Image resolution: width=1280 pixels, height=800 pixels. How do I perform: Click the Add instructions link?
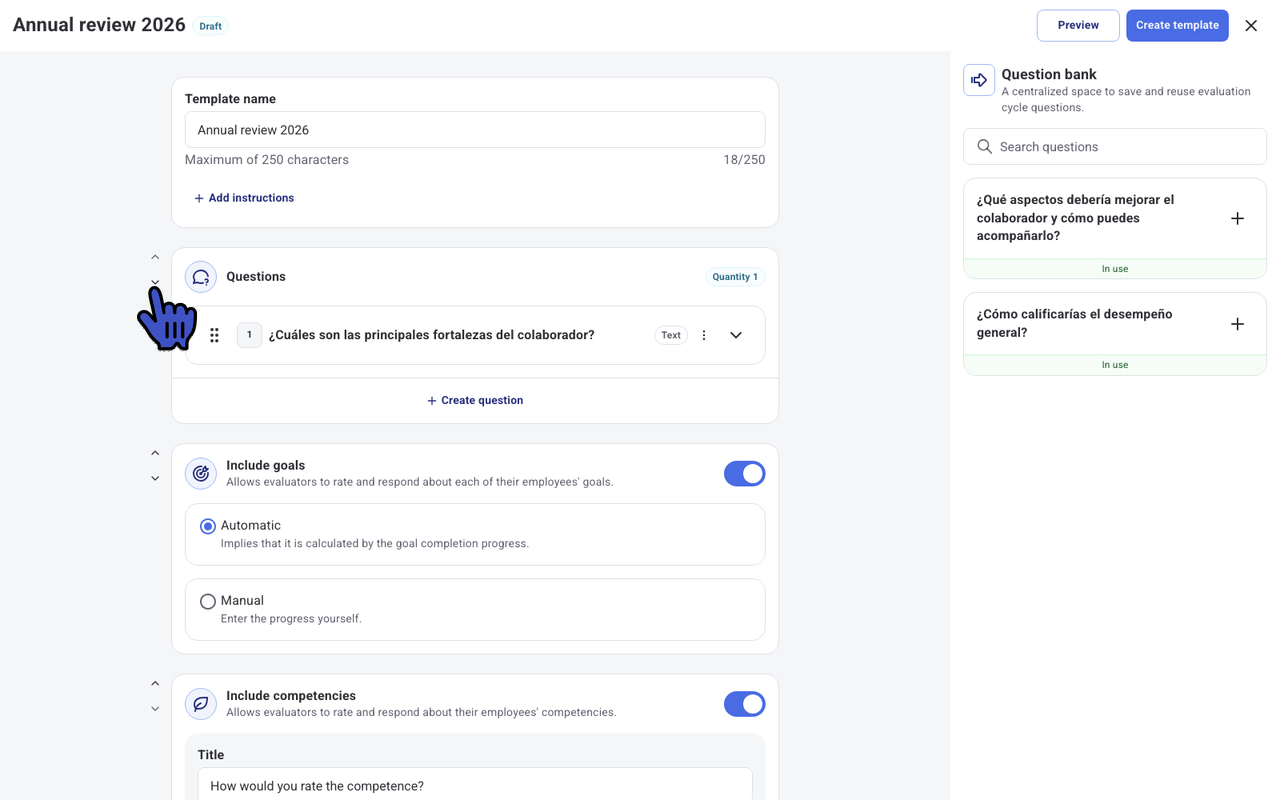pos(244,198)
